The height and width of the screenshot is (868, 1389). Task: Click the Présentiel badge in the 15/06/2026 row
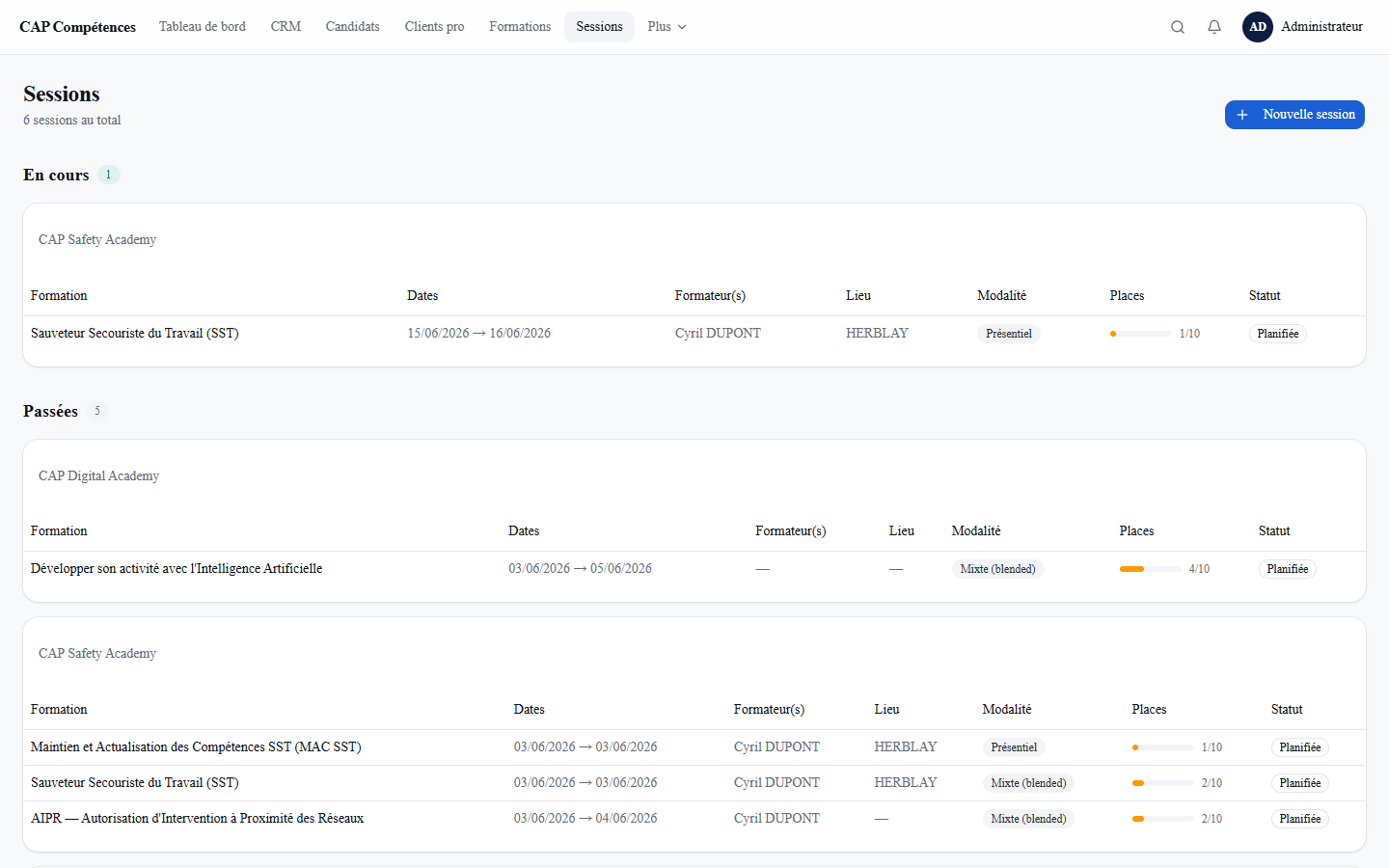[x=1009, y=334]
